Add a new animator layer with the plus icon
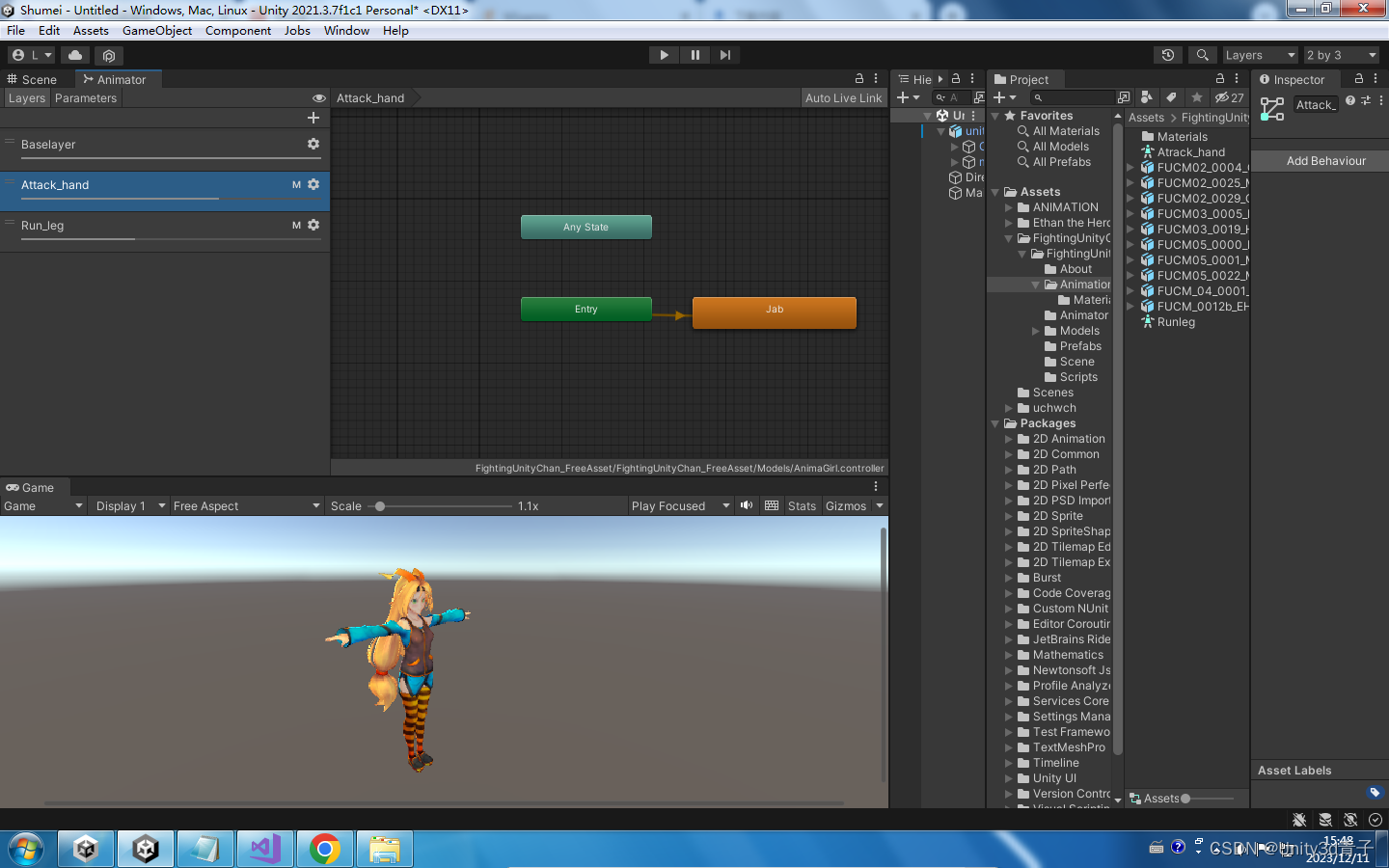The width and height of the screenshot is (1389, 868). [x=313, y=118]
